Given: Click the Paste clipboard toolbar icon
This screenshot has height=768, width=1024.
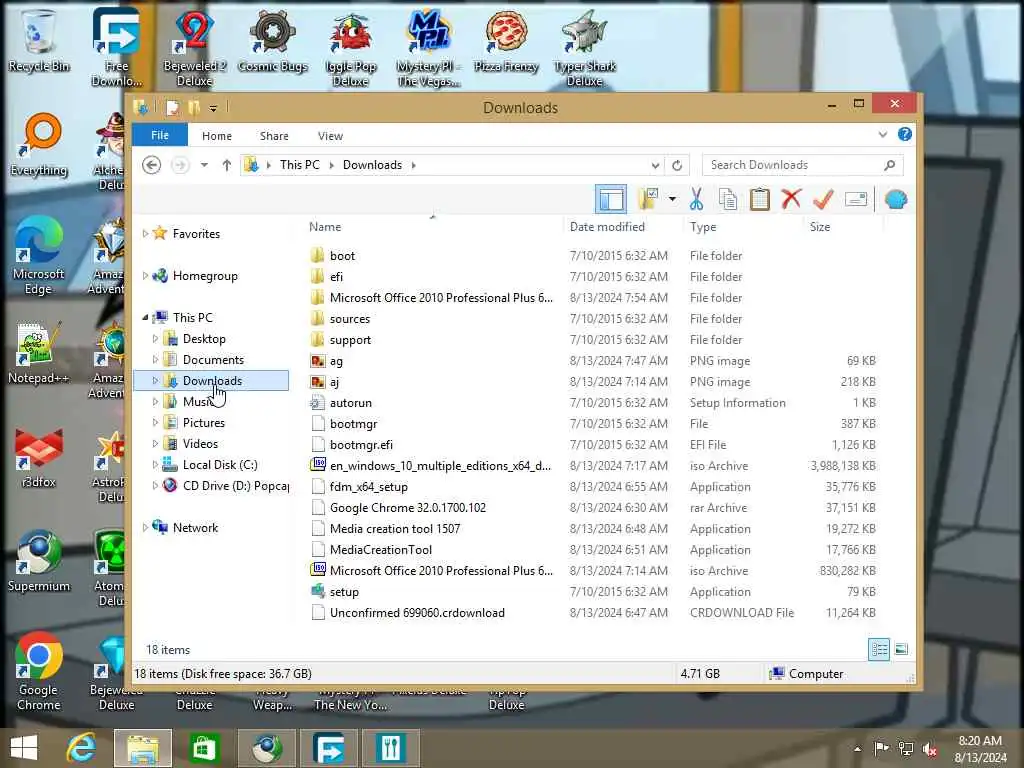Looking at the screenshot, I should tap(760, 199).
